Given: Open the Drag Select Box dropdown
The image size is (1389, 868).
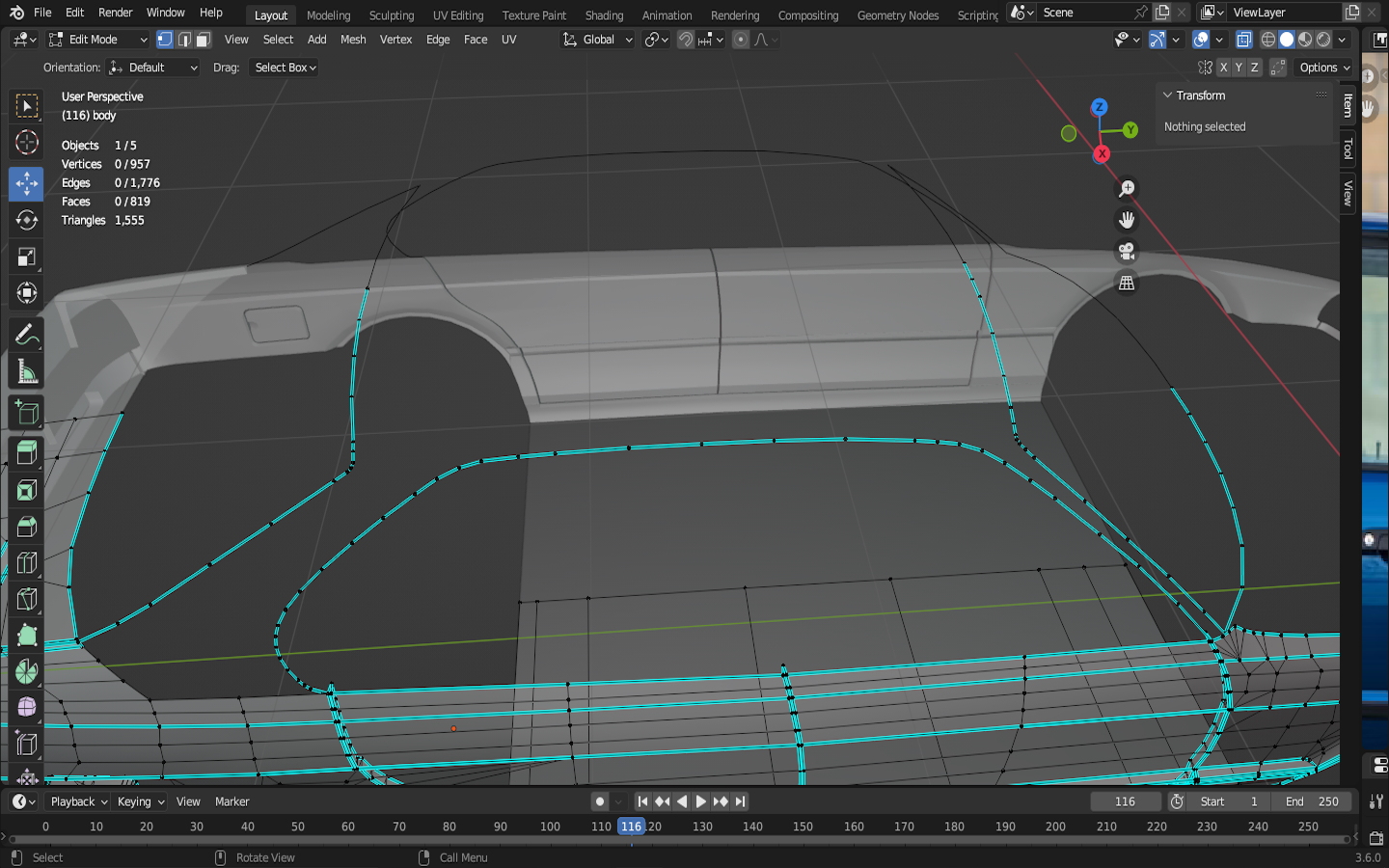Looking at the screenshot, I should click(285, 68).
